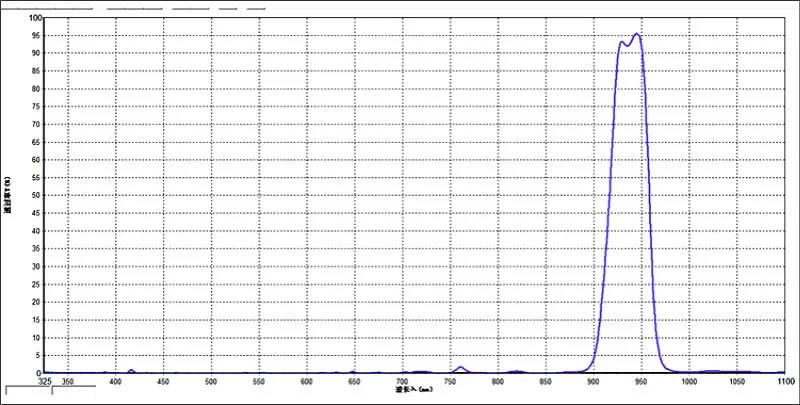Click the vertical transmittance axis title

coord(8,195)
